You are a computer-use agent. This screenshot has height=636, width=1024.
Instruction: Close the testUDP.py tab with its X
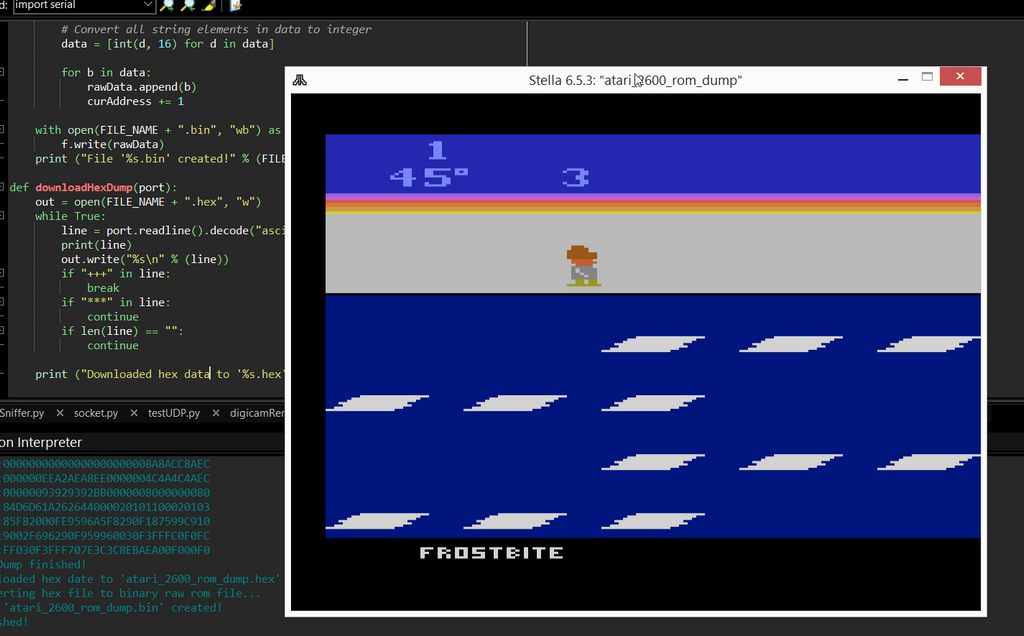point(216,413)
